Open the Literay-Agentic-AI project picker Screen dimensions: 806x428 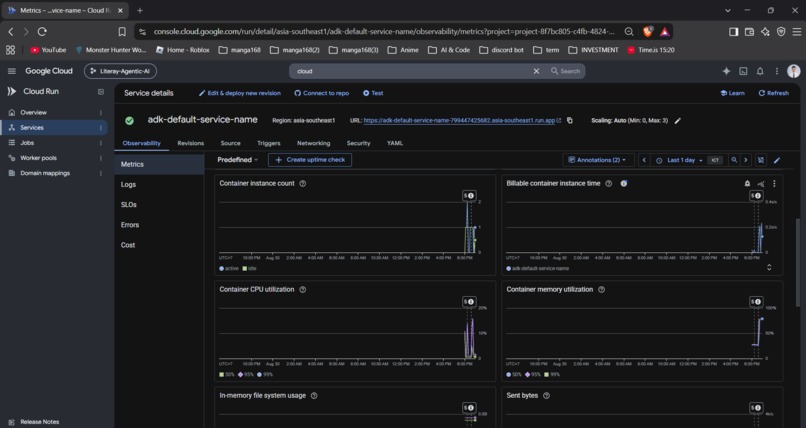pyautogui.click(x=120, y=71)
